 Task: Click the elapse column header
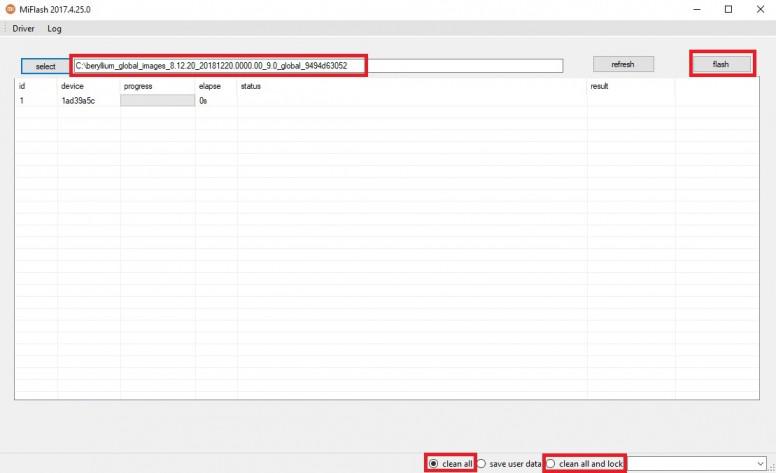point(210,86)
